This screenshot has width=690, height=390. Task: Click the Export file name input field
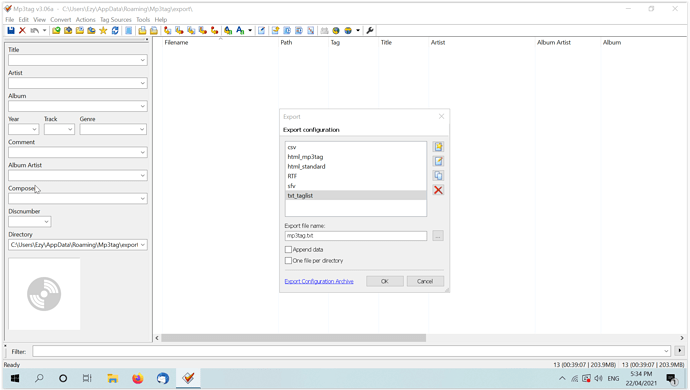click(x=356, y=236)
